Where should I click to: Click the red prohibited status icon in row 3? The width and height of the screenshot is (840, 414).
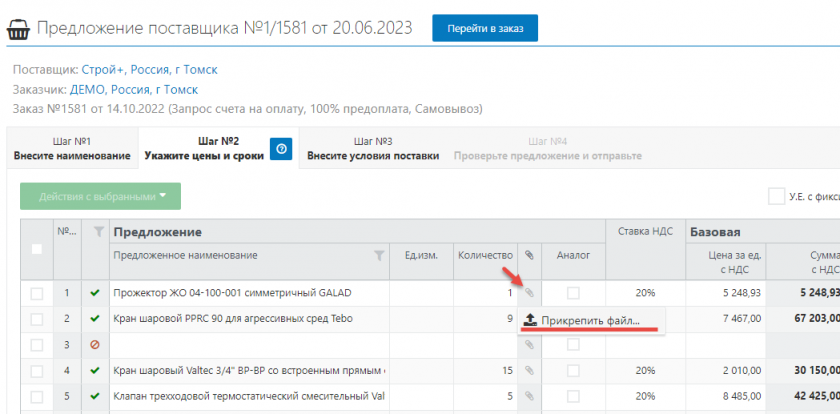click(95, 345)
